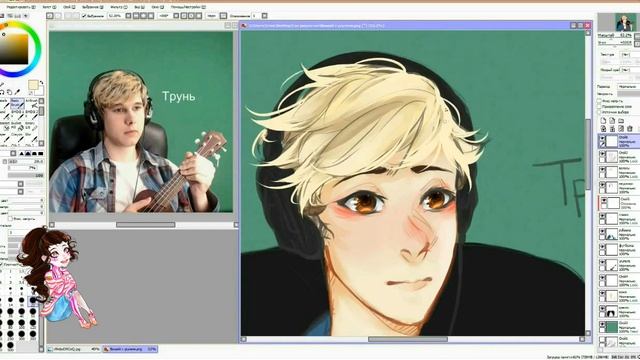Choose the selected rounded brush edge shape
The height and width of the screenshot is (360, 640).
pyautogui.click(x=28, y=153)
